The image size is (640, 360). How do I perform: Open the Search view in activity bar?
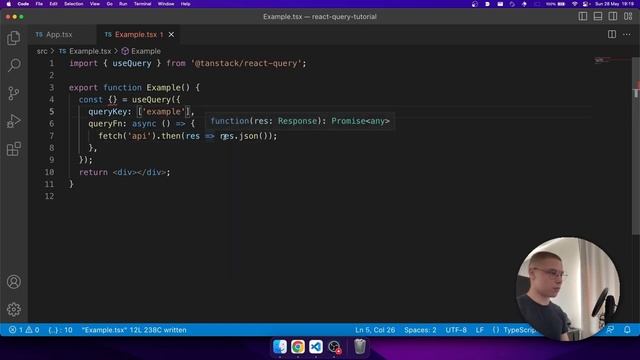click(x=13, y=65)
